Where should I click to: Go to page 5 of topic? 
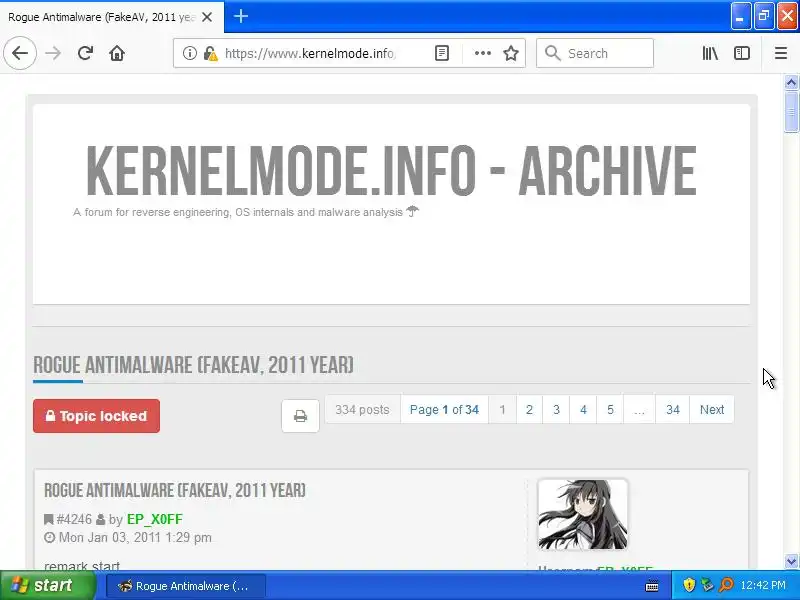point(610,410)
